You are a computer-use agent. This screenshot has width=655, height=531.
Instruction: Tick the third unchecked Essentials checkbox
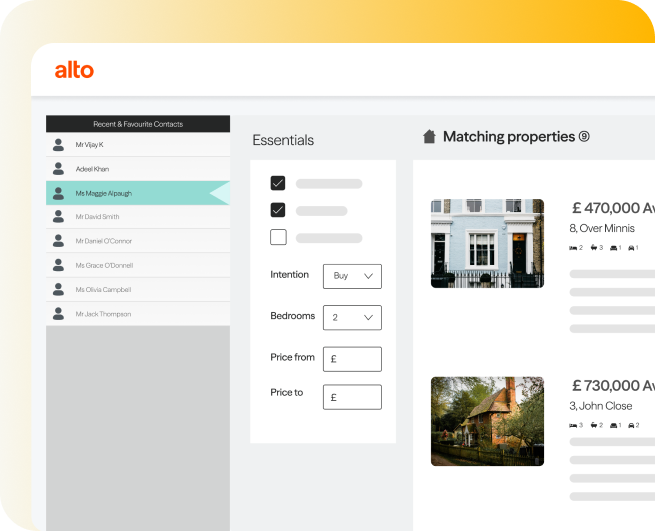pos(278,237)
